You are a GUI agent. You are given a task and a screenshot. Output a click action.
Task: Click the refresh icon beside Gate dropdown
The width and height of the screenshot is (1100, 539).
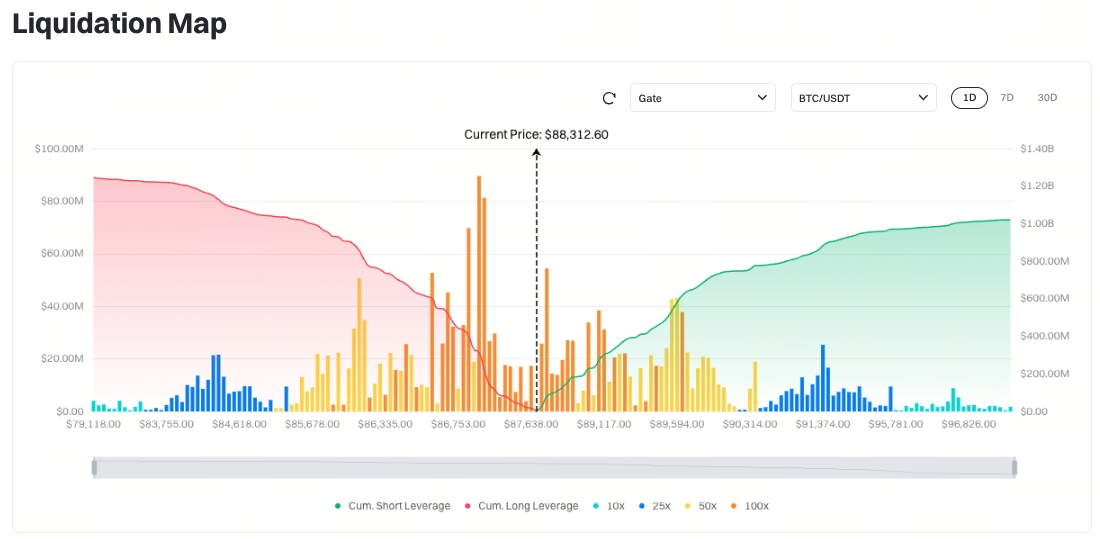click(609, 98)
